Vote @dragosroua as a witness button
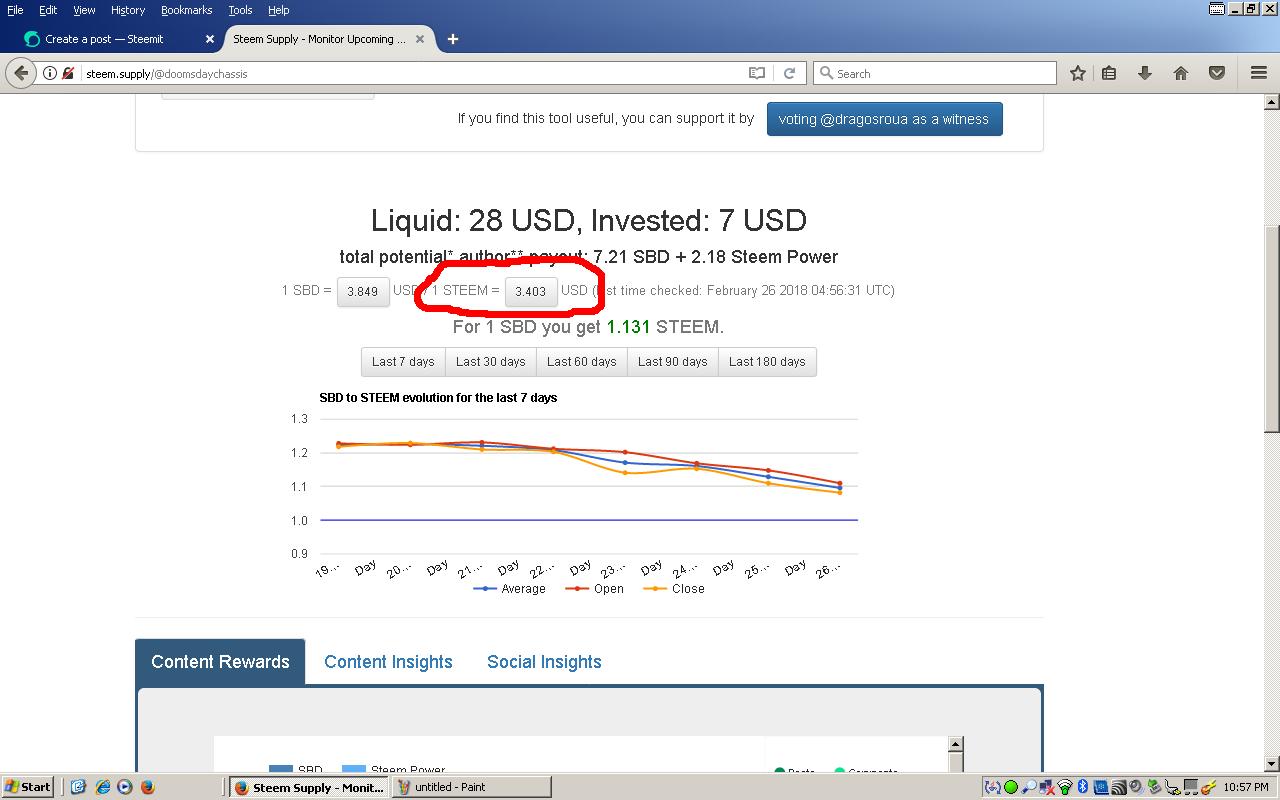Viewport: 1280px width, 800px height. click(884, 118)
